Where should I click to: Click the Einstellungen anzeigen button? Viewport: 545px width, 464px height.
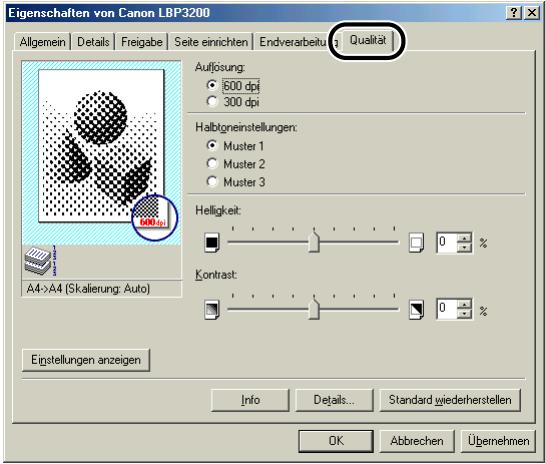click(x=86, y=360)
